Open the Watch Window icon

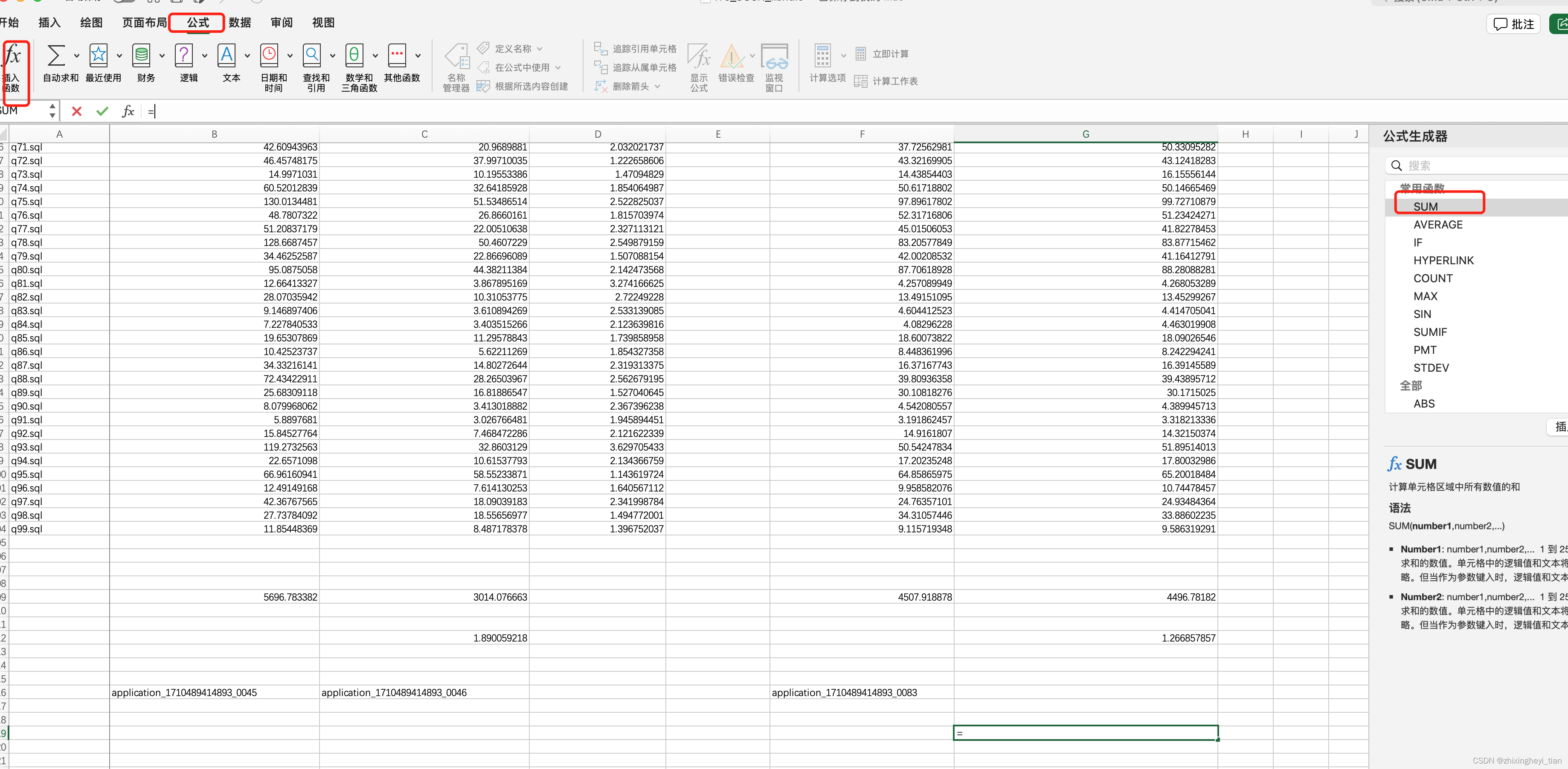[x=774, y=56]
